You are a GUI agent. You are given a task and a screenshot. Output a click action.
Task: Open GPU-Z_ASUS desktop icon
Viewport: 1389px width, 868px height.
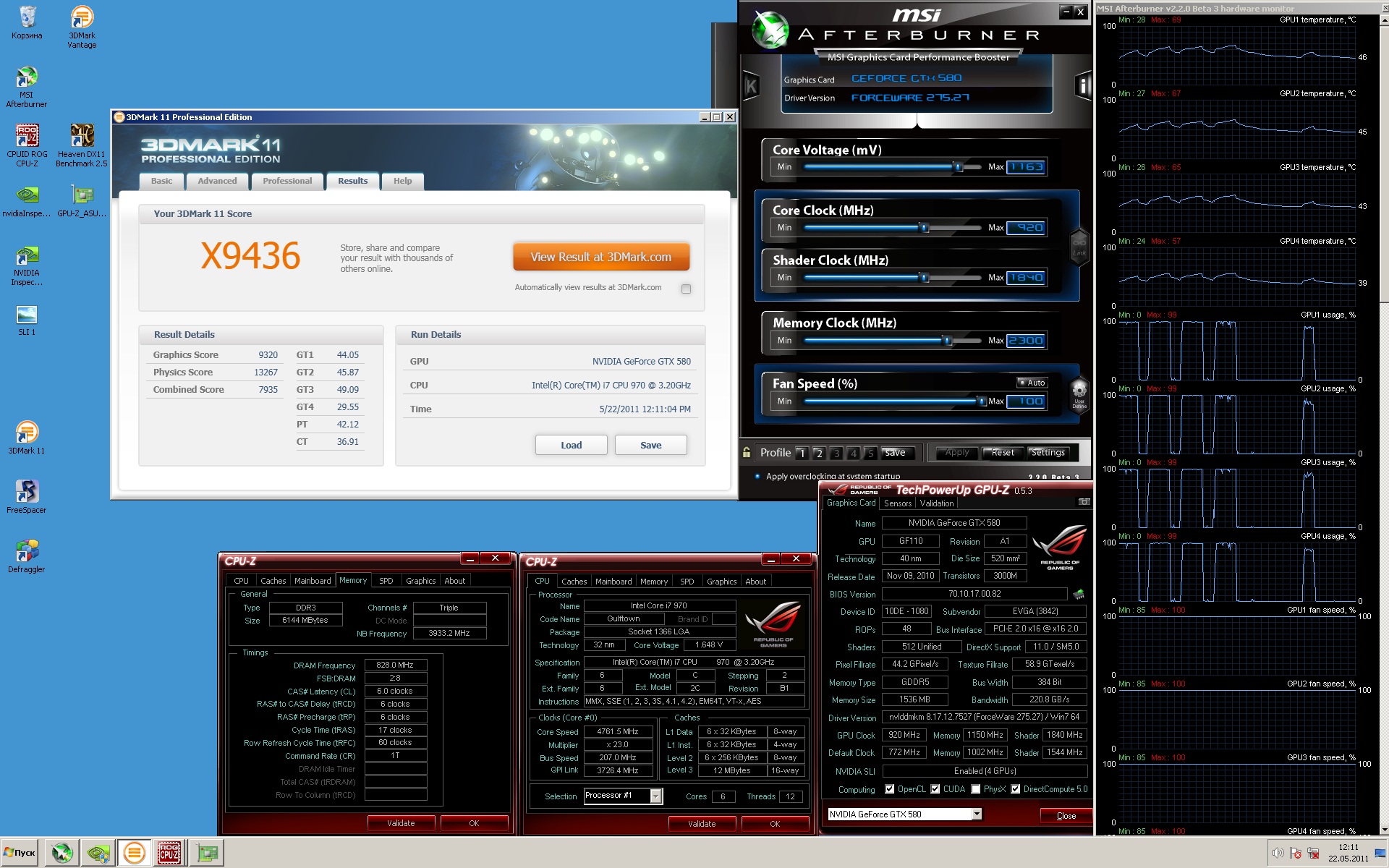(x=82, y=200)
